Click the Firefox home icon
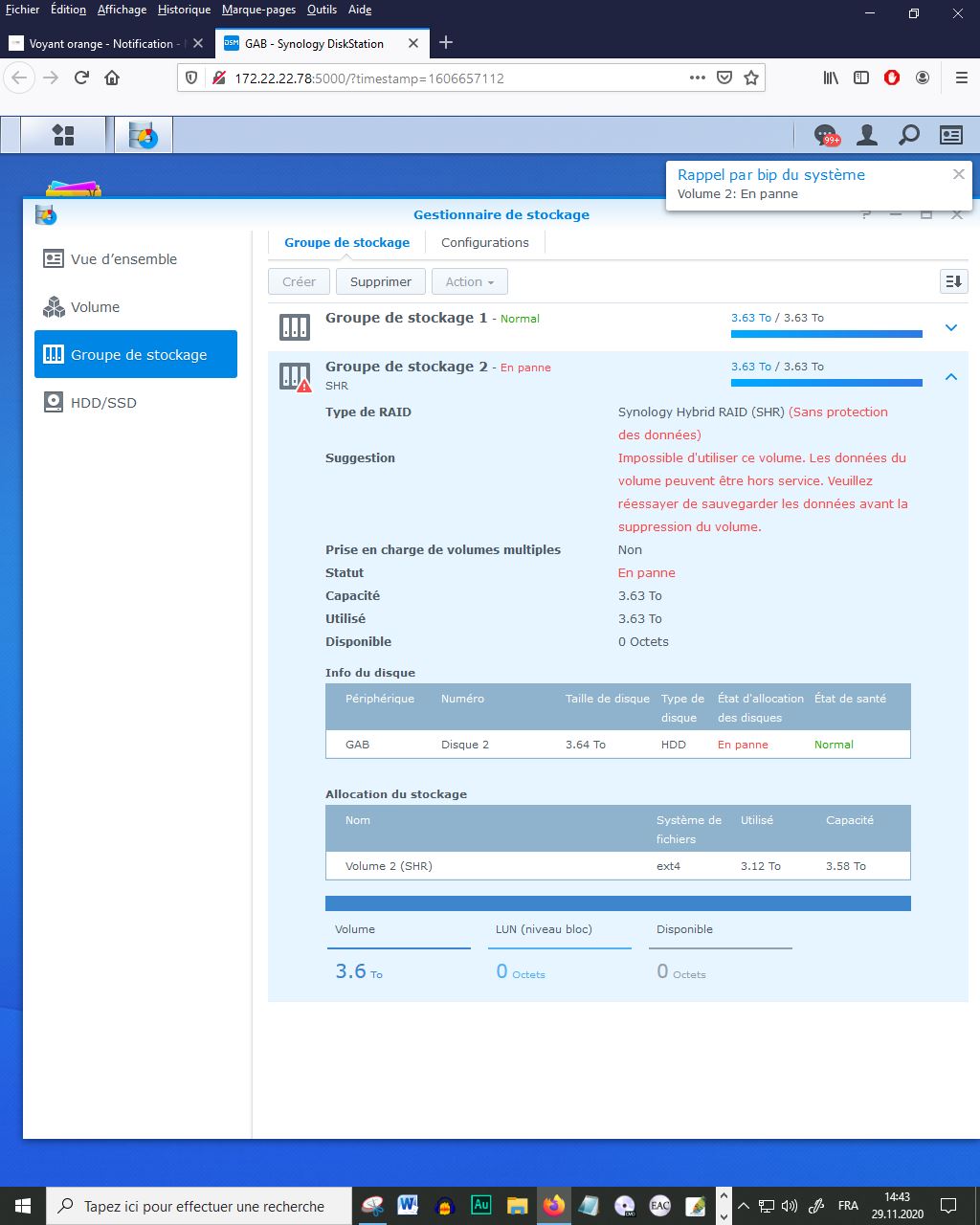This screenshot has height=1225, width=980. [112, 78]
